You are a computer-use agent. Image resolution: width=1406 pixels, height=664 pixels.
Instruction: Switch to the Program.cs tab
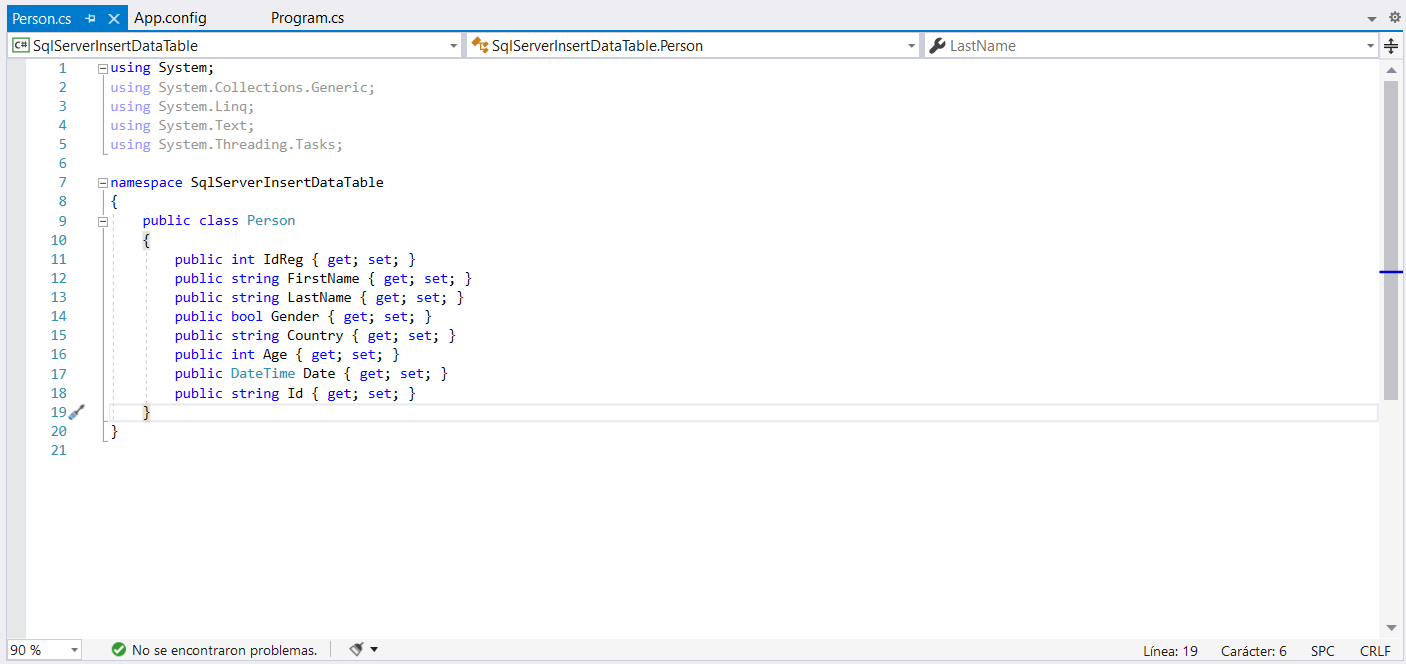[307, 18]
